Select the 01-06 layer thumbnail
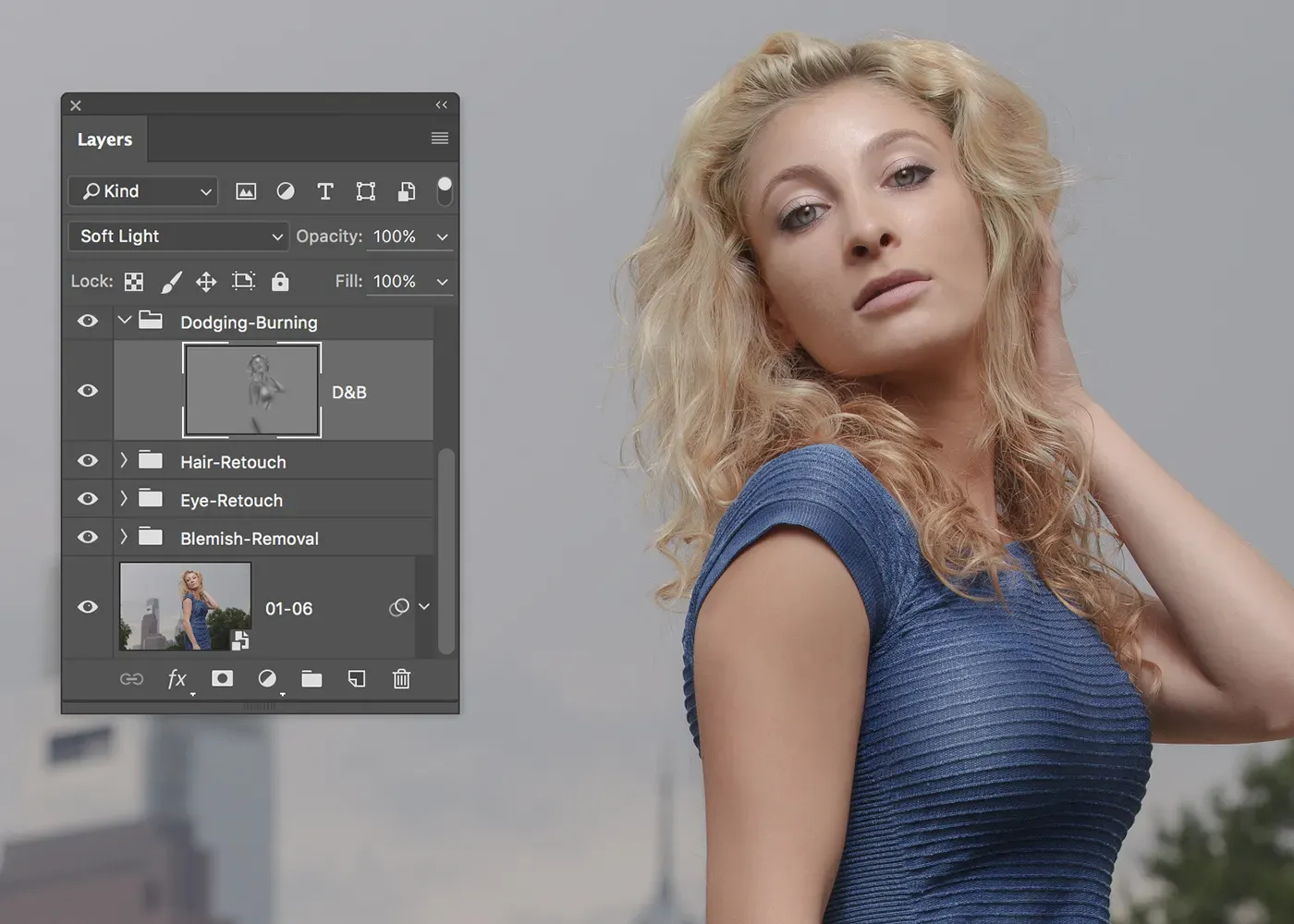Viewport: 1294px width, 924px height. (185, 606)
